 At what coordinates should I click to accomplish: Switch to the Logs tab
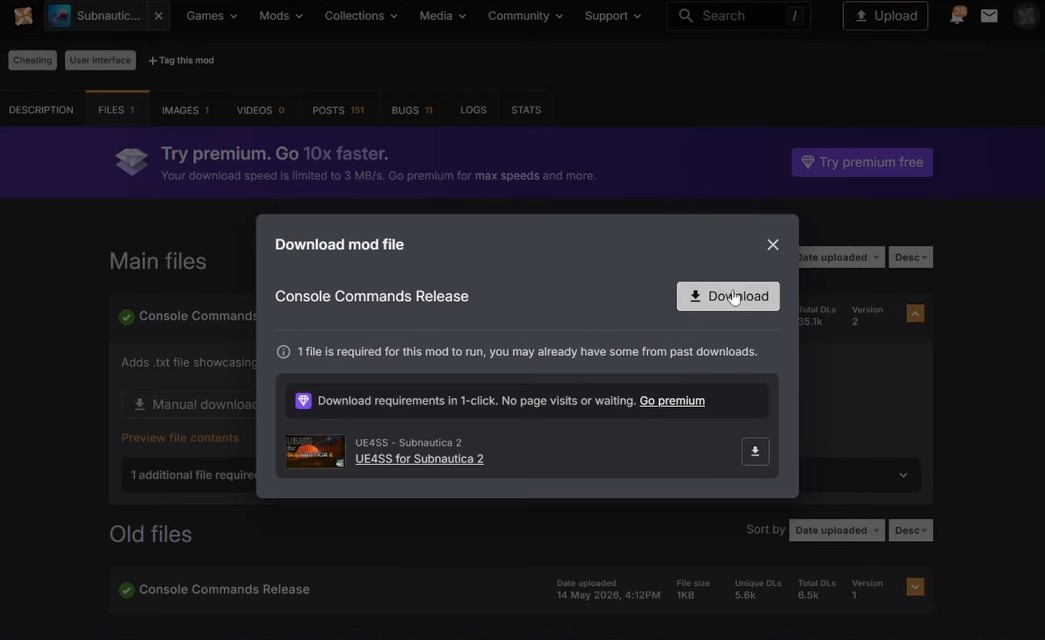pos(473,109)
